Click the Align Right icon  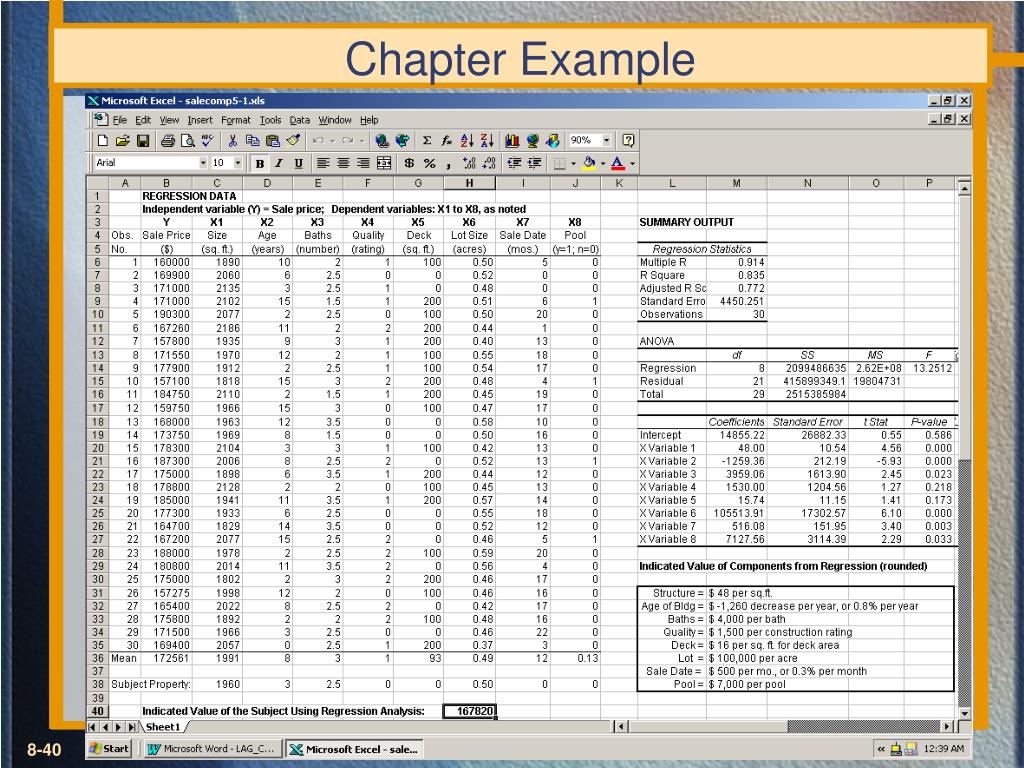[363, 163]
